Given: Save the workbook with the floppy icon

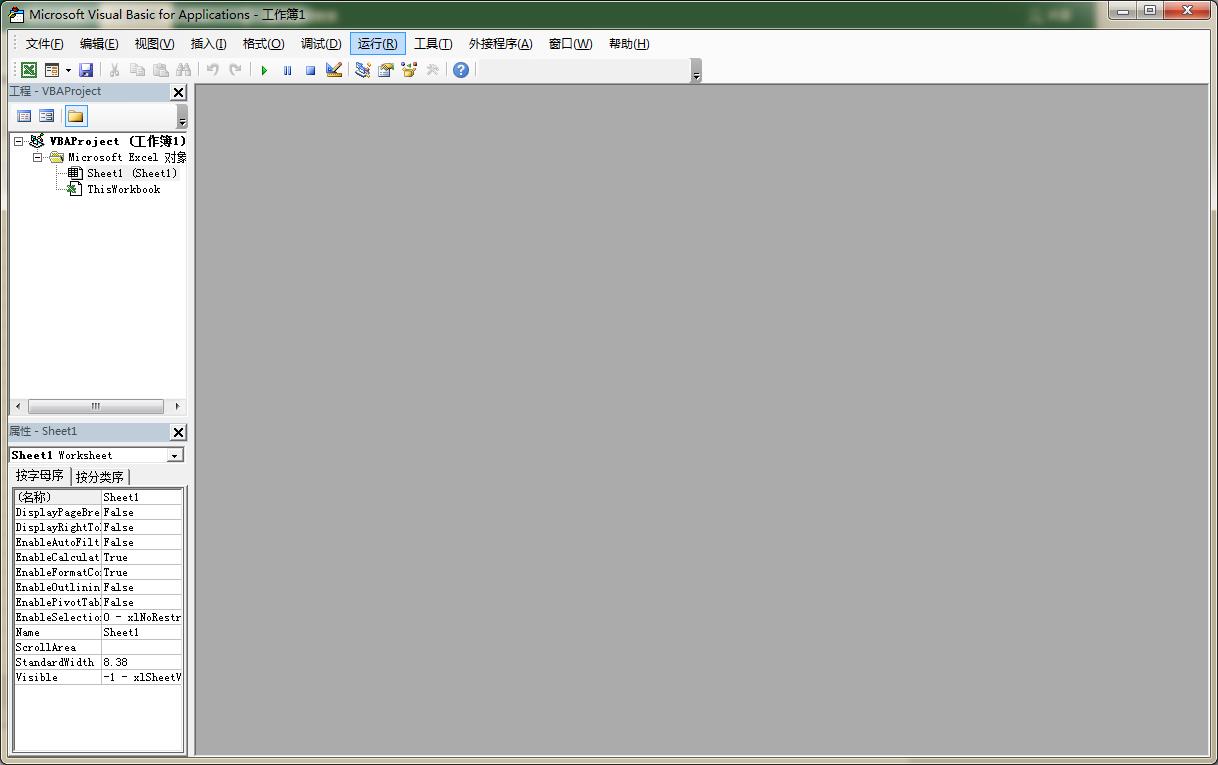Looking at the screenshot, I should coord(86,70).
